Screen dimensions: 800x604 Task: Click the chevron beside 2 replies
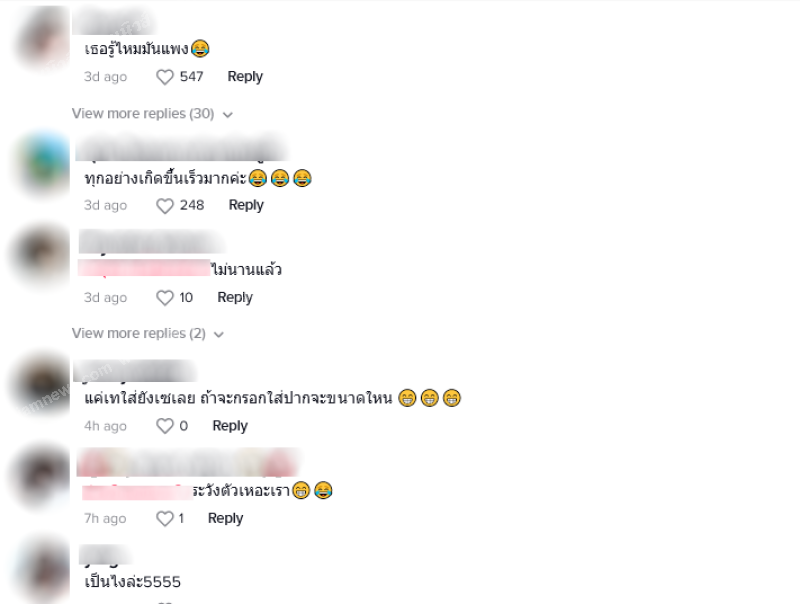pyautogui.click(x=219, y=335)
